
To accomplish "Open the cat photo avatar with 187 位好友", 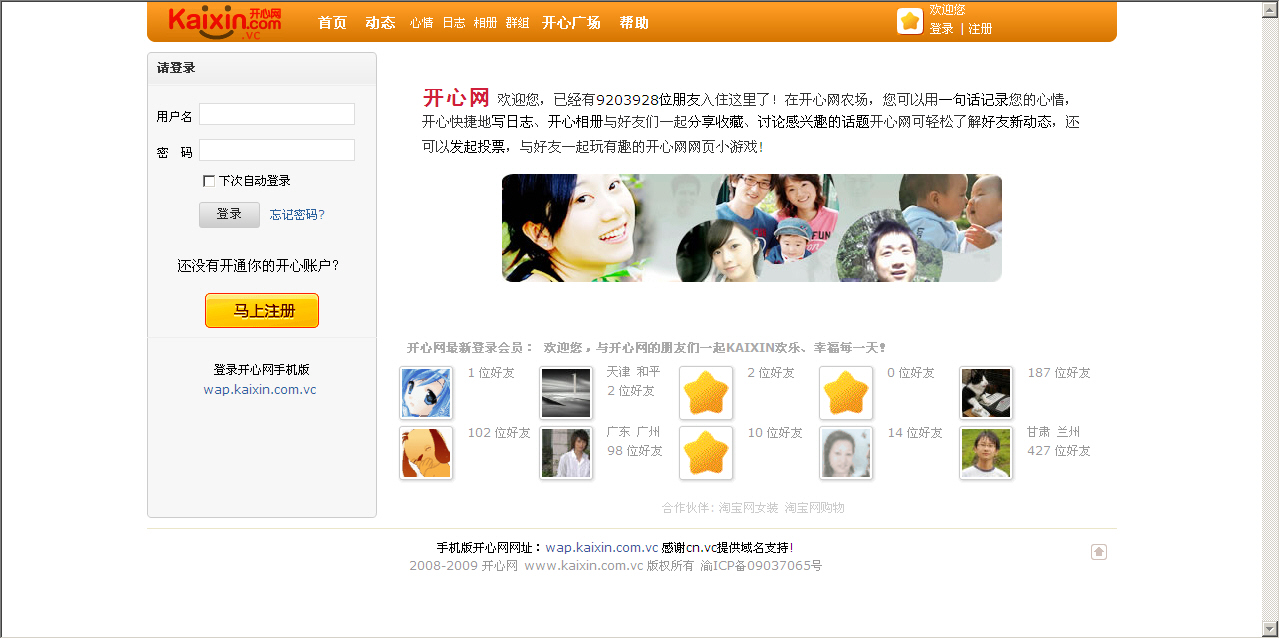I will point(986,393).
